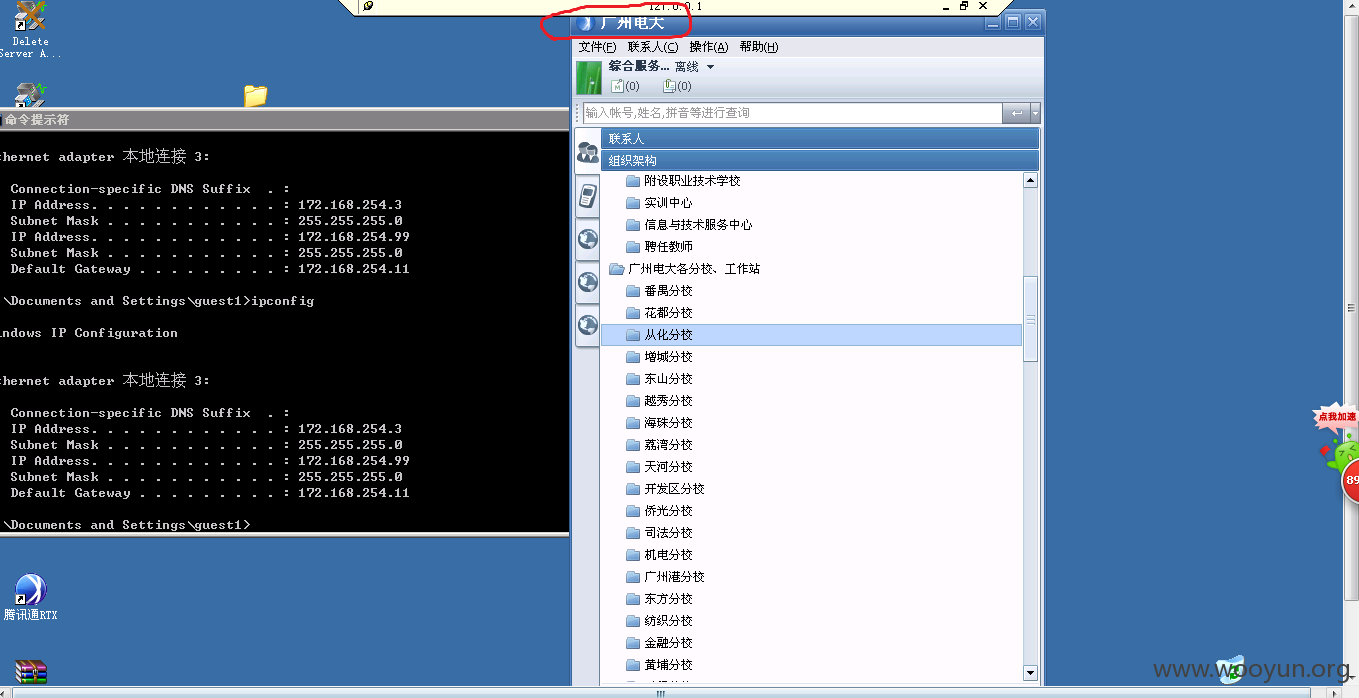Viewport: 1359px width, 698px height.
Task: Select the Delete Server A... desktop icon
Action: coord(30,30)
